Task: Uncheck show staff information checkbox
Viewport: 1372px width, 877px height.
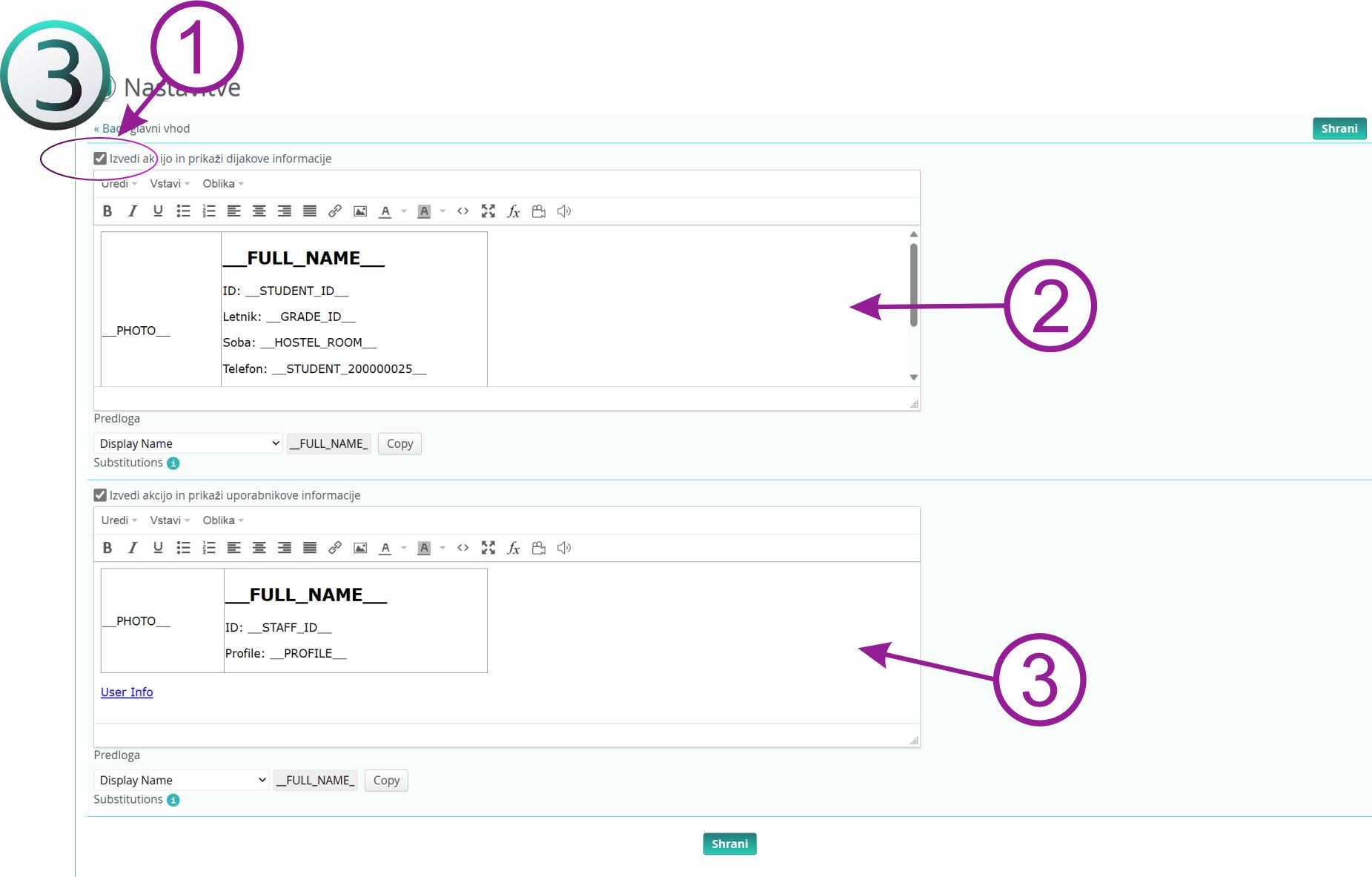Action: point(100,495)
